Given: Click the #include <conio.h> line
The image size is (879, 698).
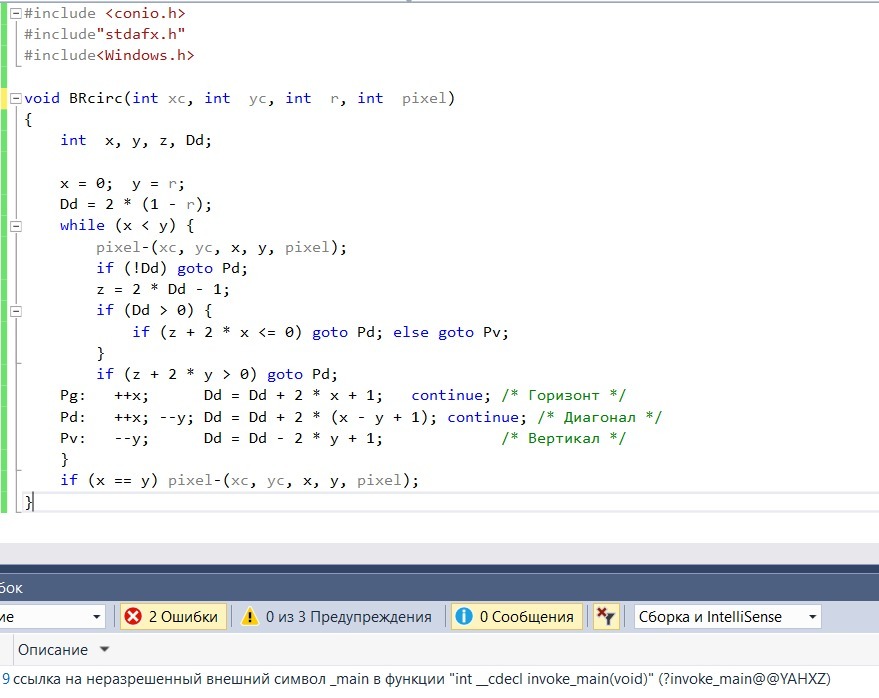Looking at the screenshot, I should click(105, 13).
